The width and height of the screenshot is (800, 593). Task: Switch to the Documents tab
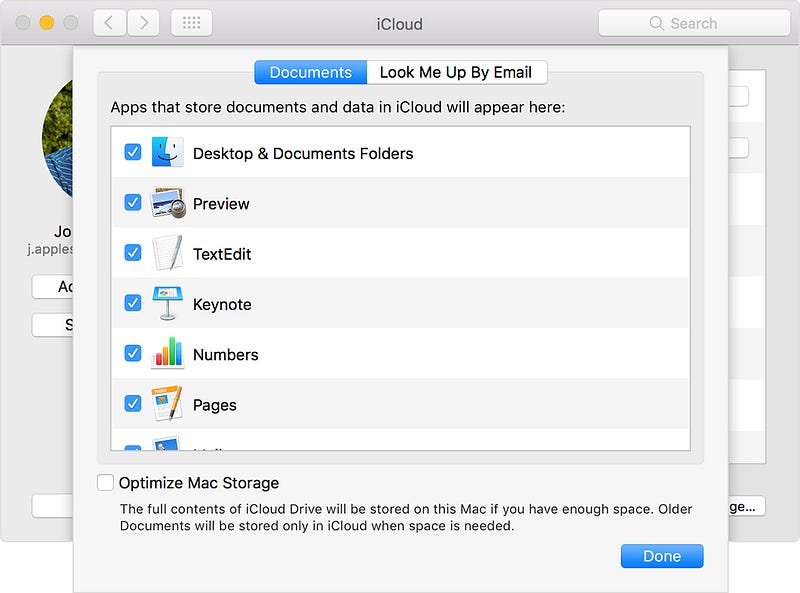click(x=310, y=72)
